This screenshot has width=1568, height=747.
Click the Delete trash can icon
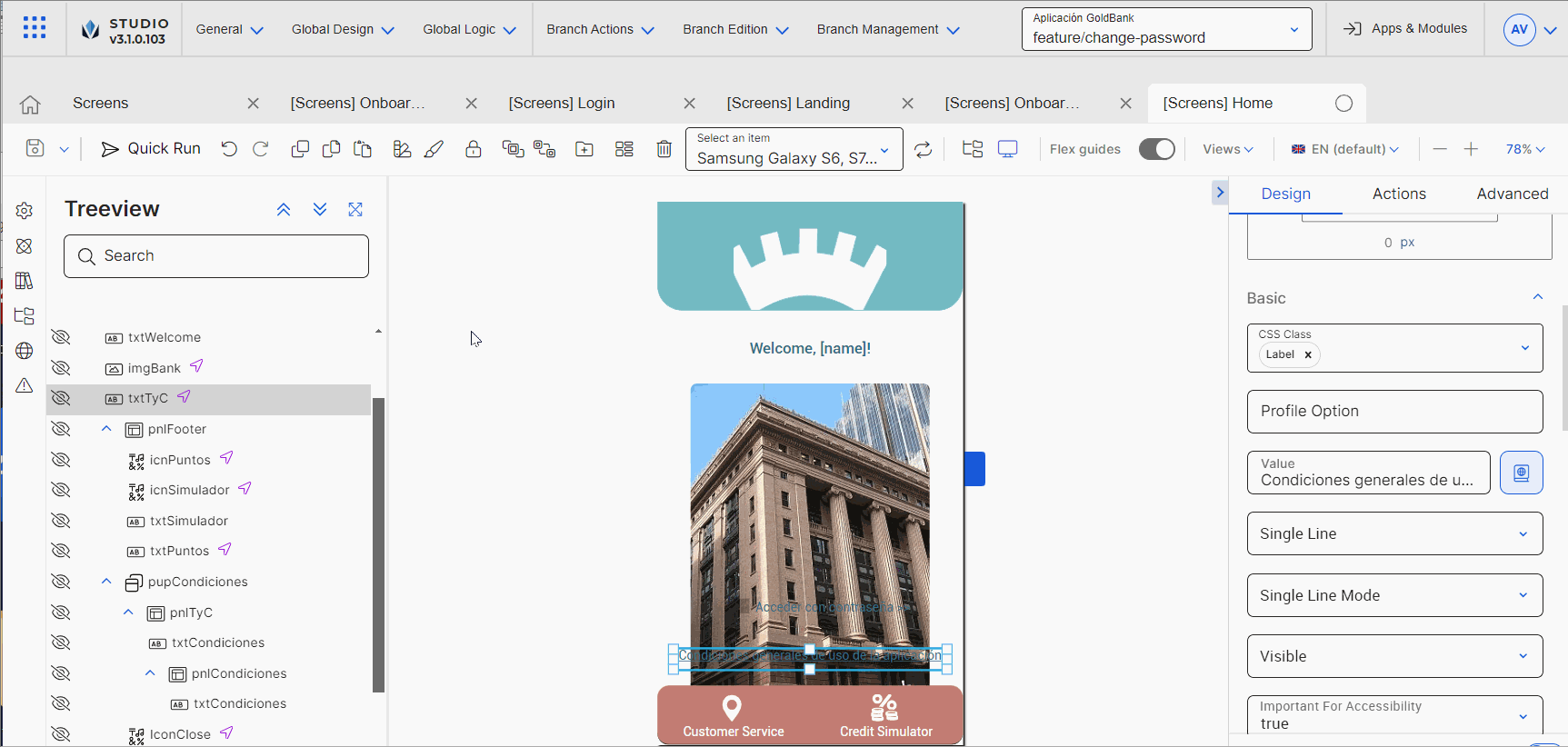pos(664,149)
